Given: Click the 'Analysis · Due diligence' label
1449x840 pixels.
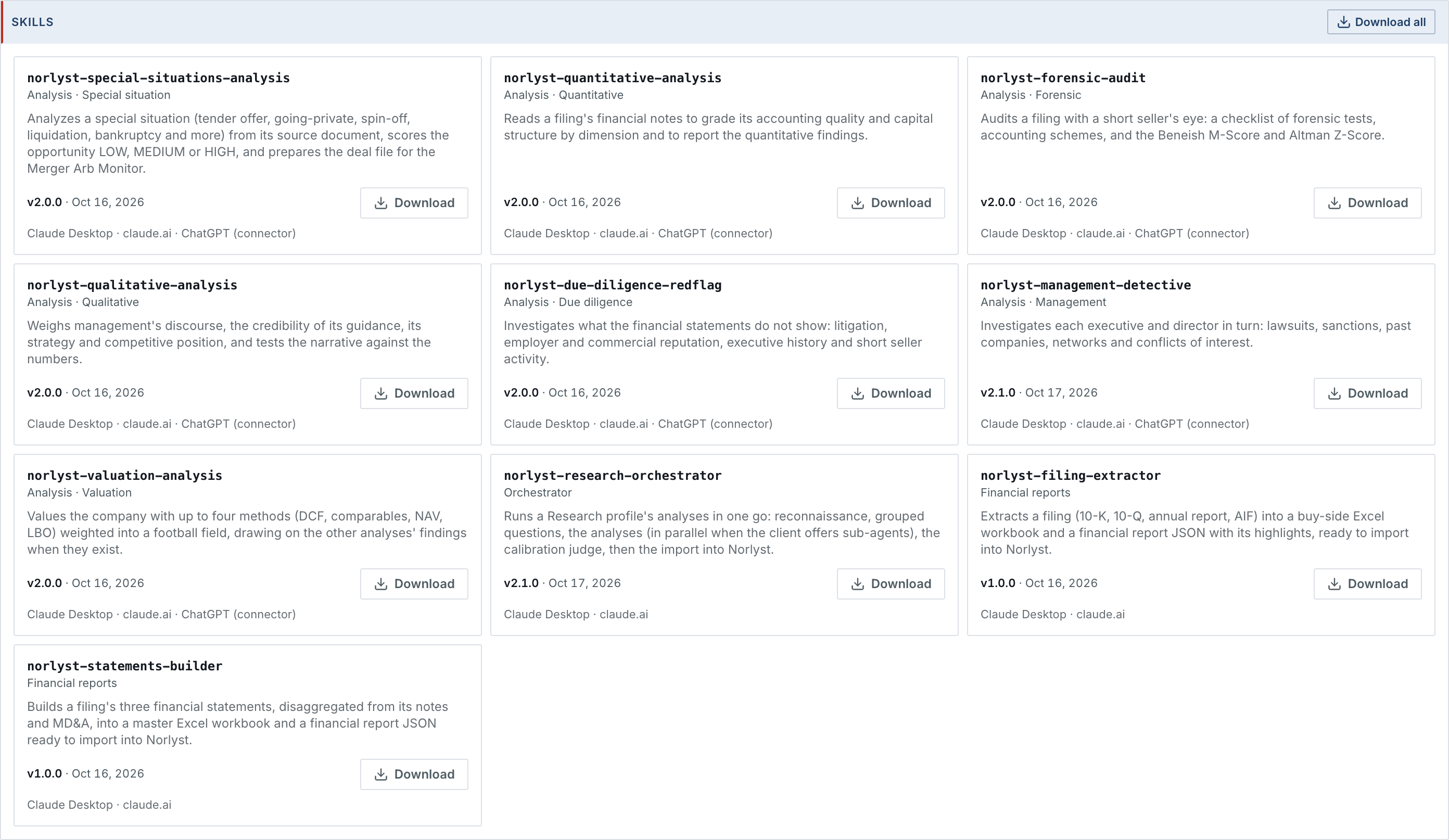Looking at the screenshot, I should [568, 302].
